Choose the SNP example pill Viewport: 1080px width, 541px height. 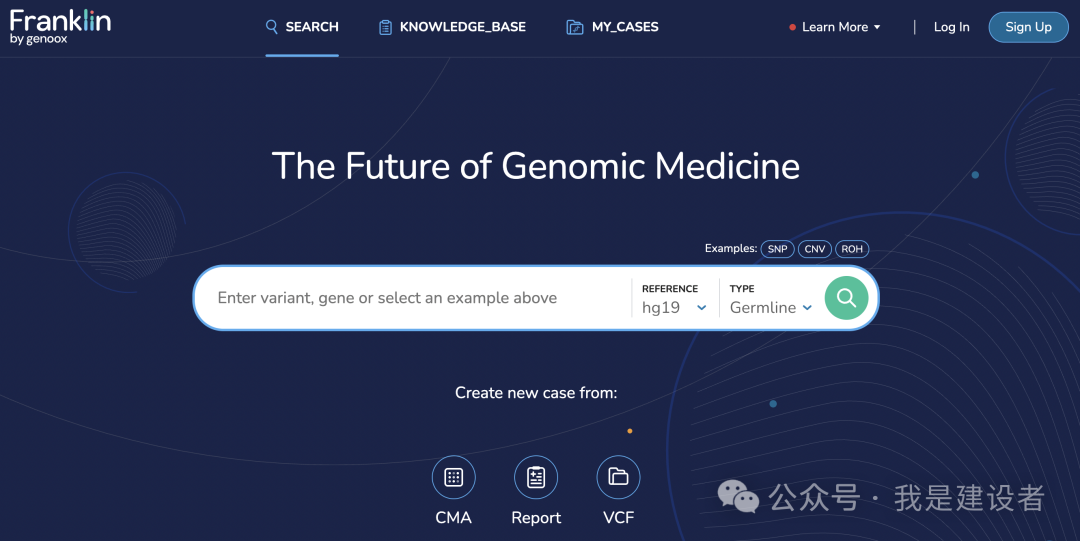[x=777, y=249]
